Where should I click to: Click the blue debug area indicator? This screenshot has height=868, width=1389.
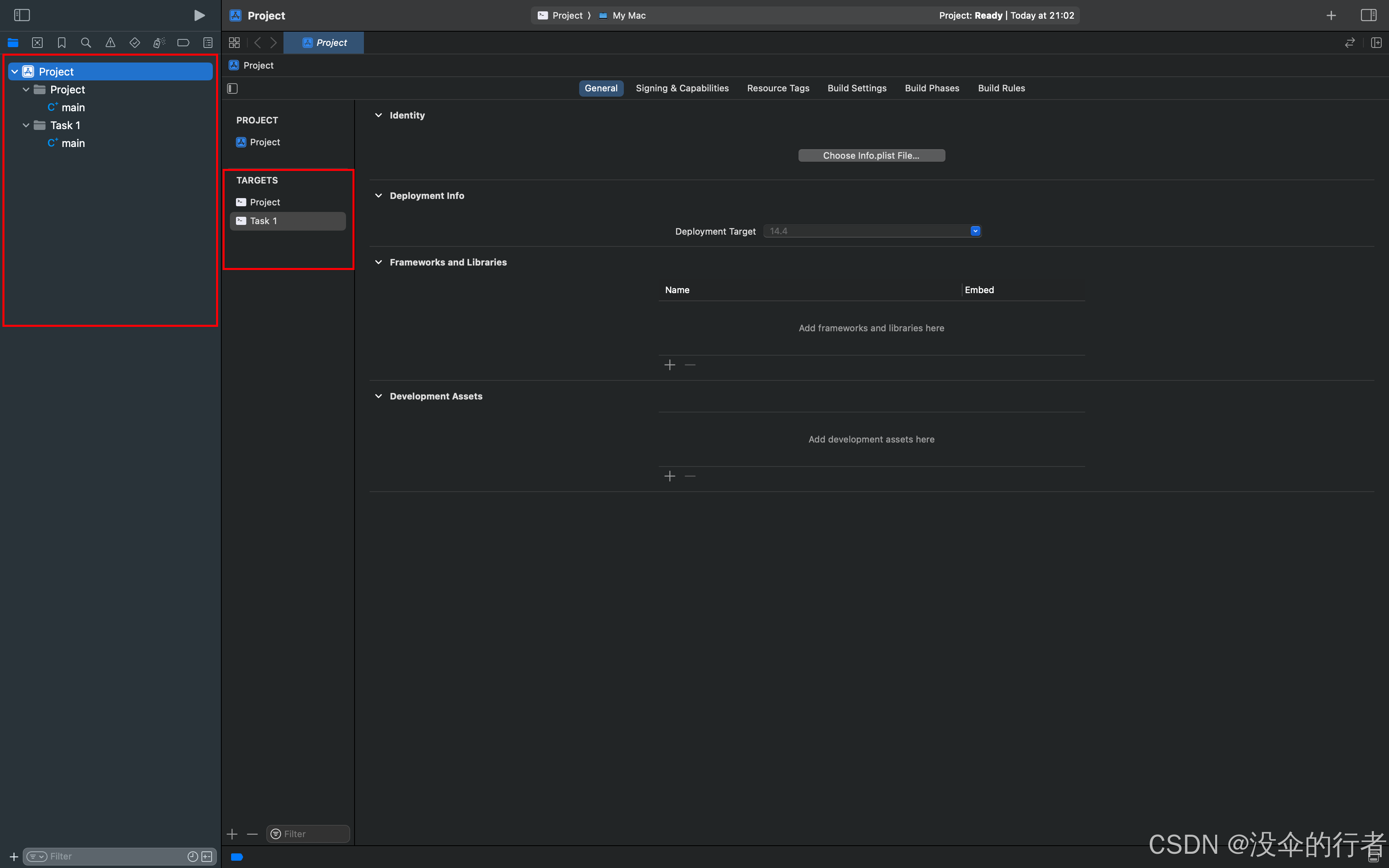(x=236, y=857)
